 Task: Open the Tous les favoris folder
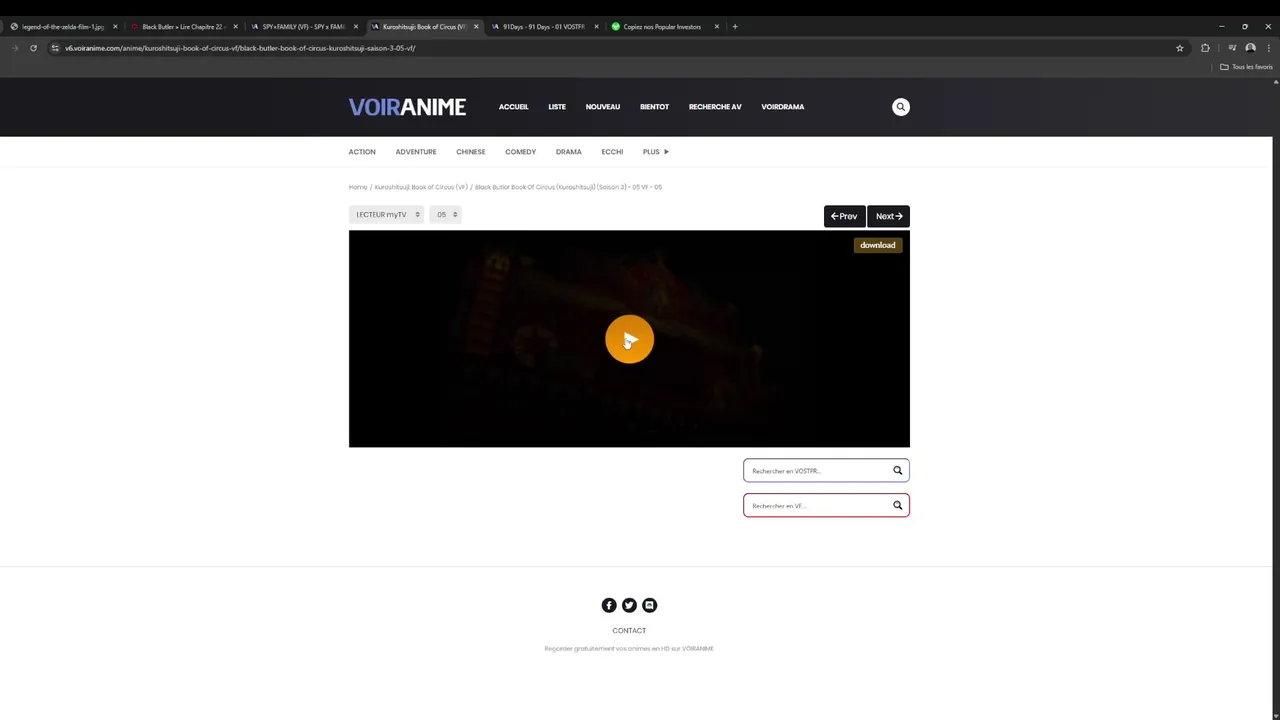tap(1246, 67)
